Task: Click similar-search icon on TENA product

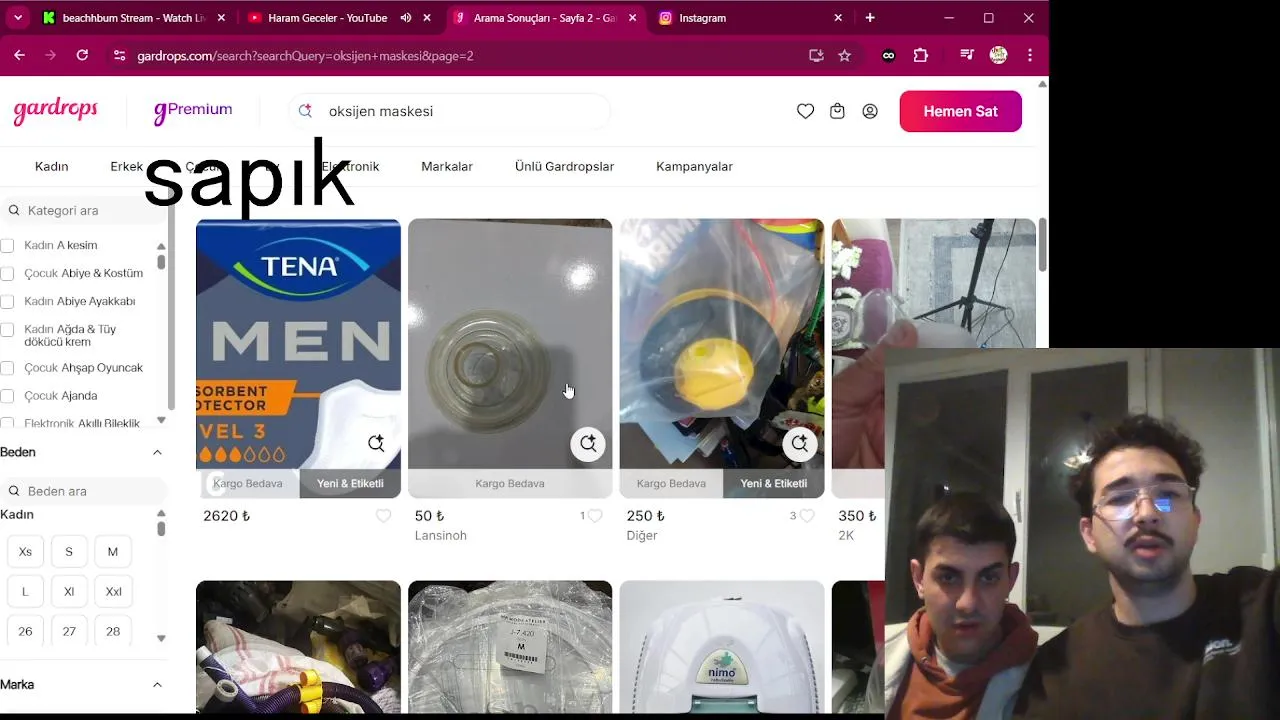Action: point(376,443)
